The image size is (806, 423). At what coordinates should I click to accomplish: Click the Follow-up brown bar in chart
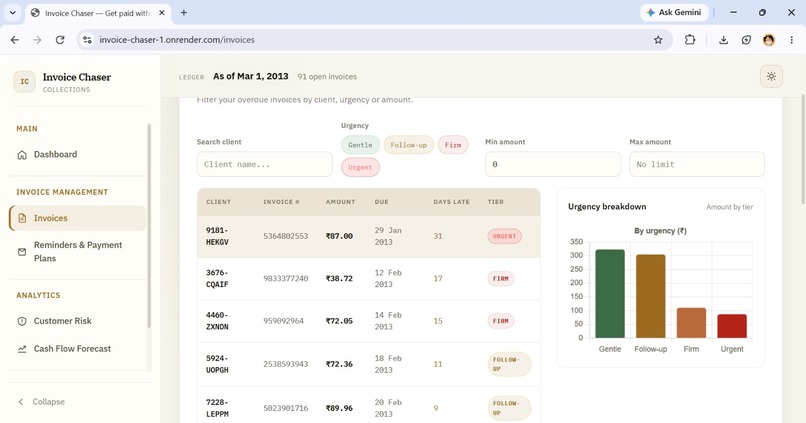[x=650, y=296]
